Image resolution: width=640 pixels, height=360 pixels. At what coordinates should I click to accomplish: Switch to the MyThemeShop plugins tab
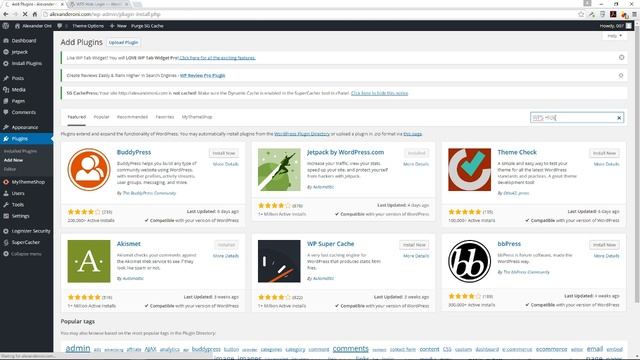click(197, 117)
